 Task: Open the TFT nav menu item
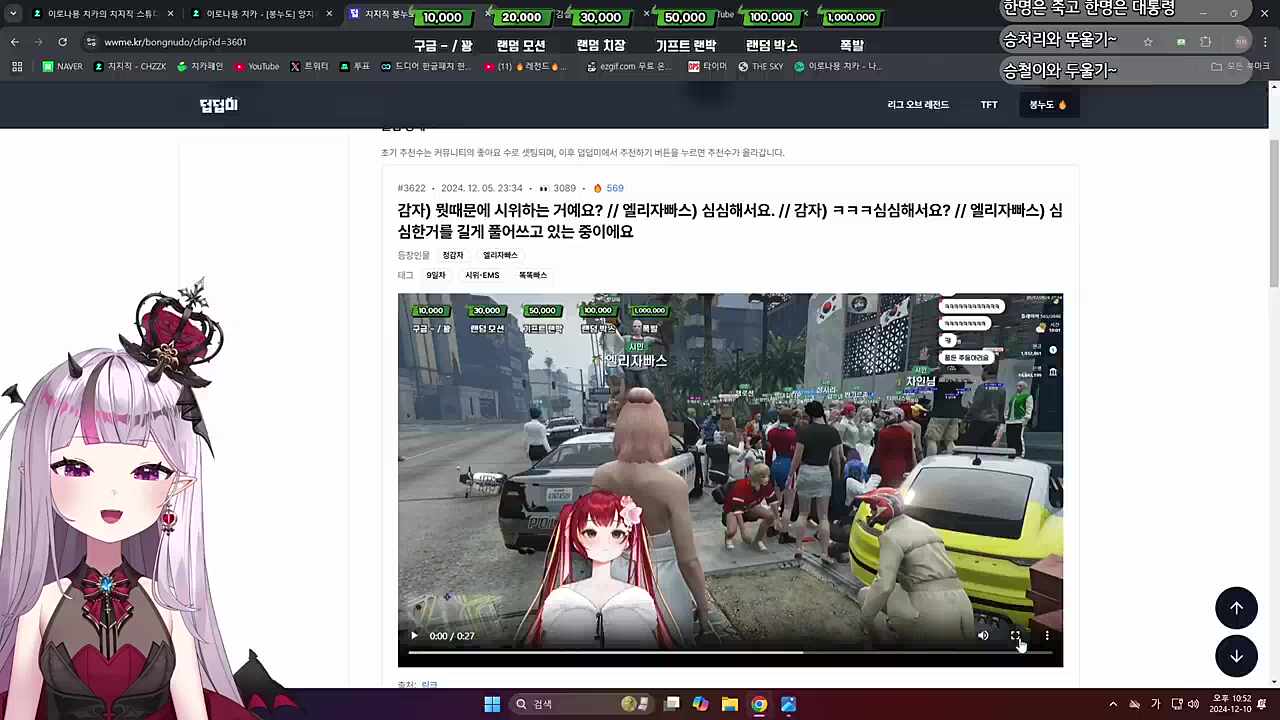tap(989, 105)
